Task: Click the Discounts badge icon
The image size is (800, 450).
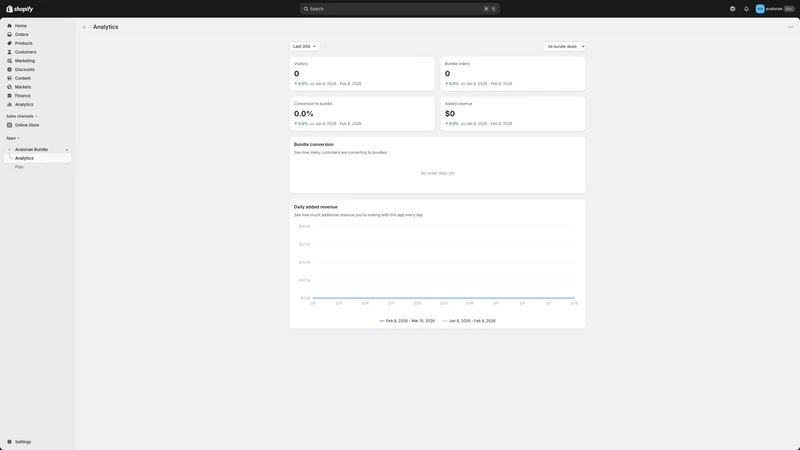Action: tap(9, 69)
